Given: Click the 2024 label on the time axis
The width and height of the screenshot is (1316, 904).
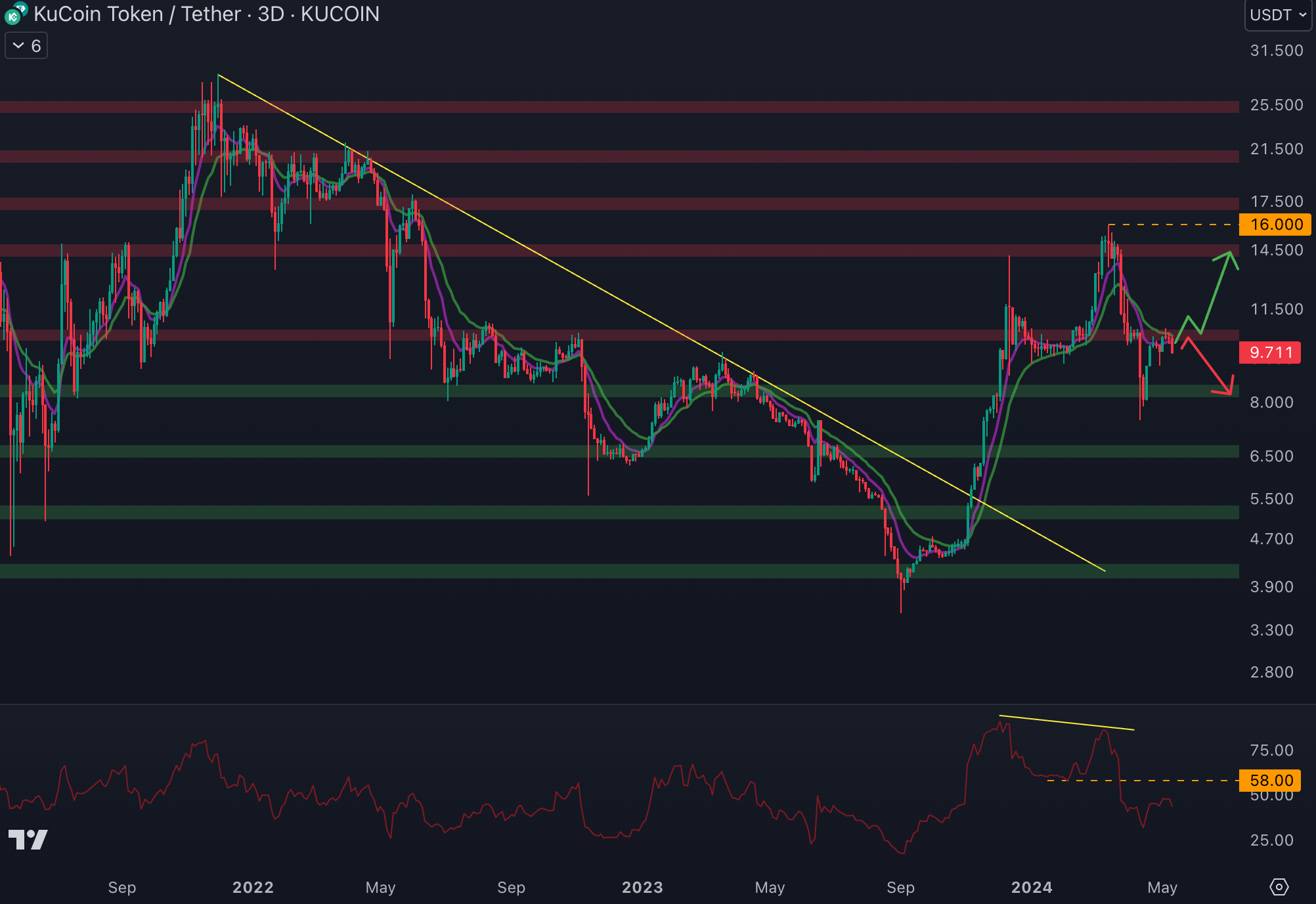Looking at the screenshot, I should [1032, 888].
